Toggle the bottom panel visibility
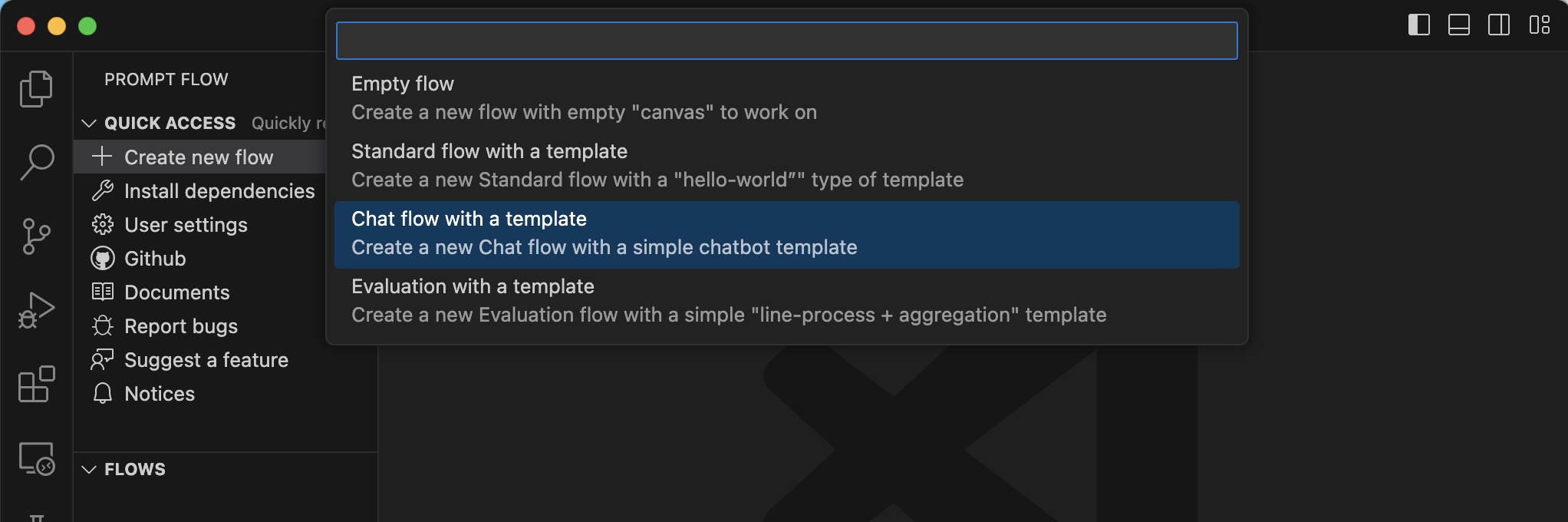Viewport: 1568px width, 522px height. (x=1458, y=25)
